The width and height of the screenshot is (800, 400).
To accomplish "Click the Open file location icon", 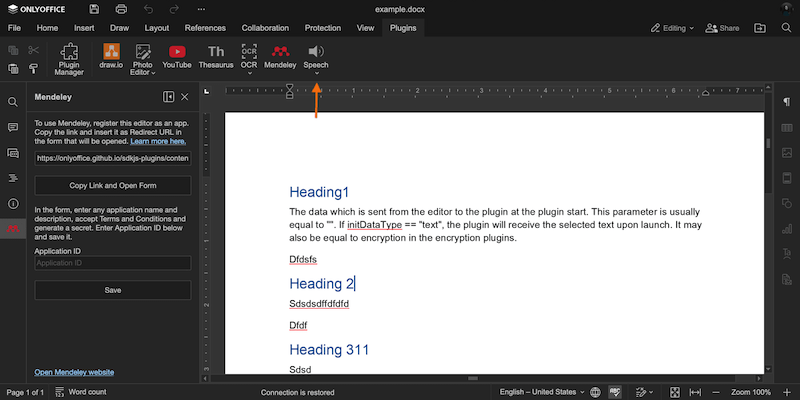I will [x=760, y=28].
